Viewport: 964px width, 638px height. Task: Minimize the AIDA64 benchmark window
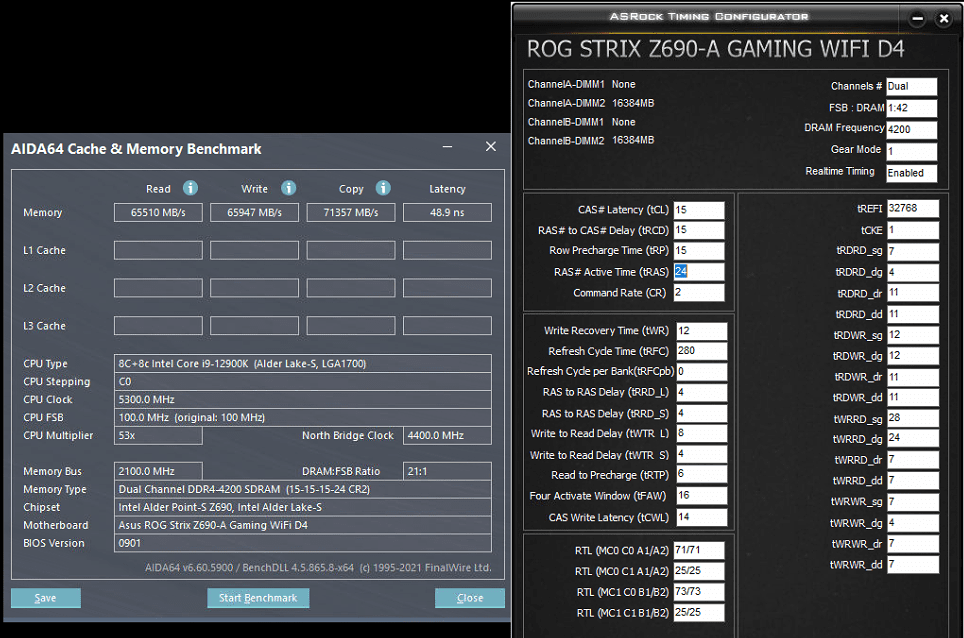pos(448,147)
